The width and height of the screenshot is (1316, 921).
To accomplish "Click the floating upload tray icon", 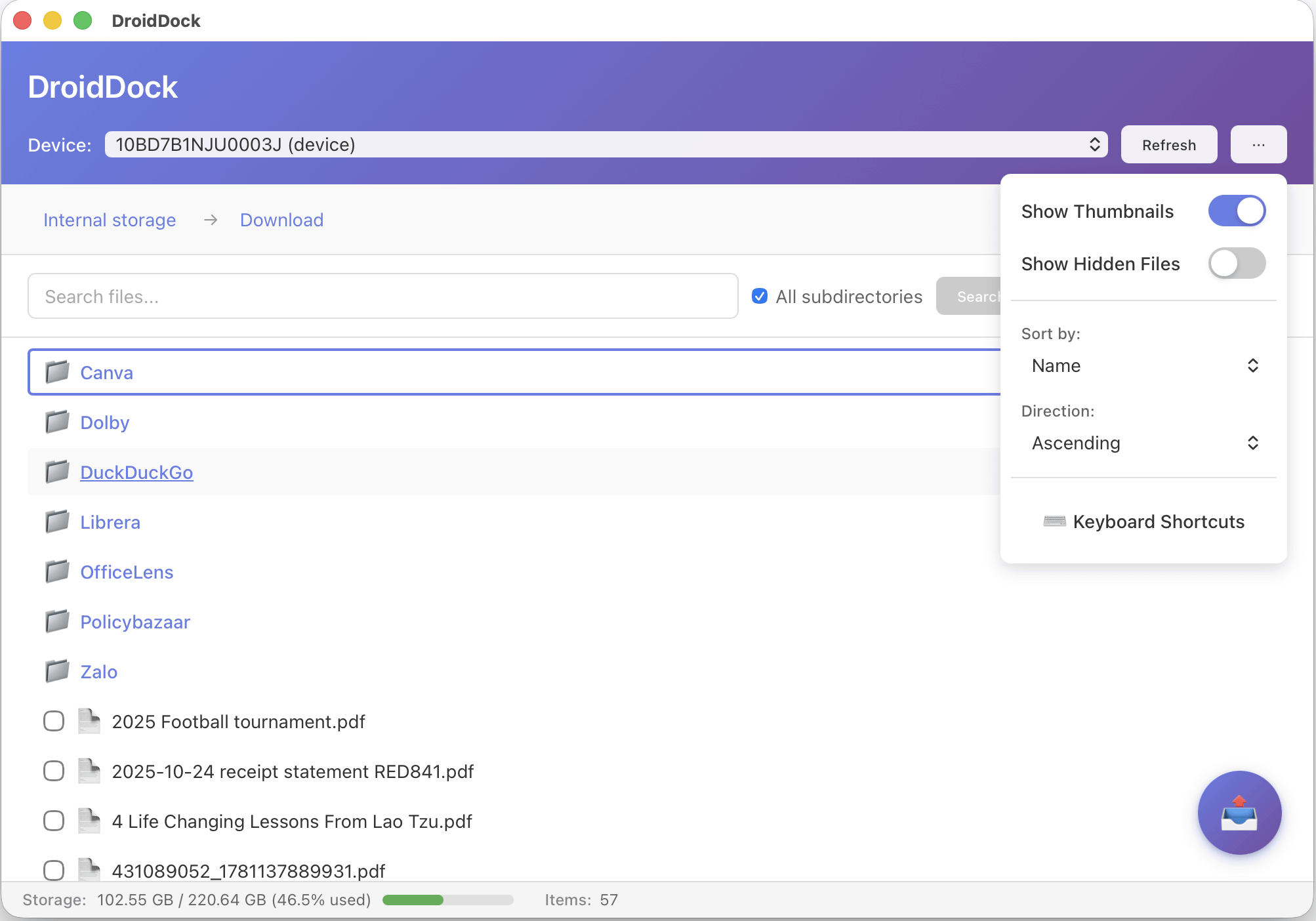I will (x=1239, y=813).
